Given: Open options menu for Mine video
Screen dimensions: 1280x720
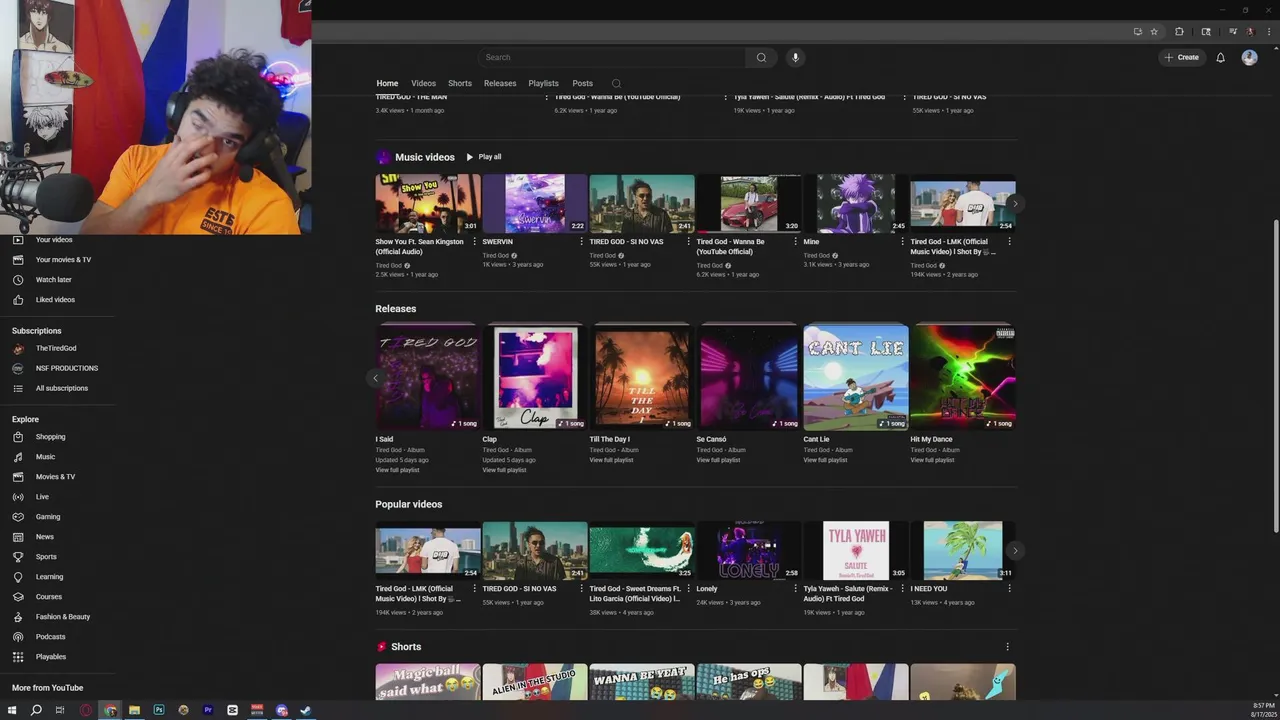Looking at the screenshot, I should tap(902, 241).
